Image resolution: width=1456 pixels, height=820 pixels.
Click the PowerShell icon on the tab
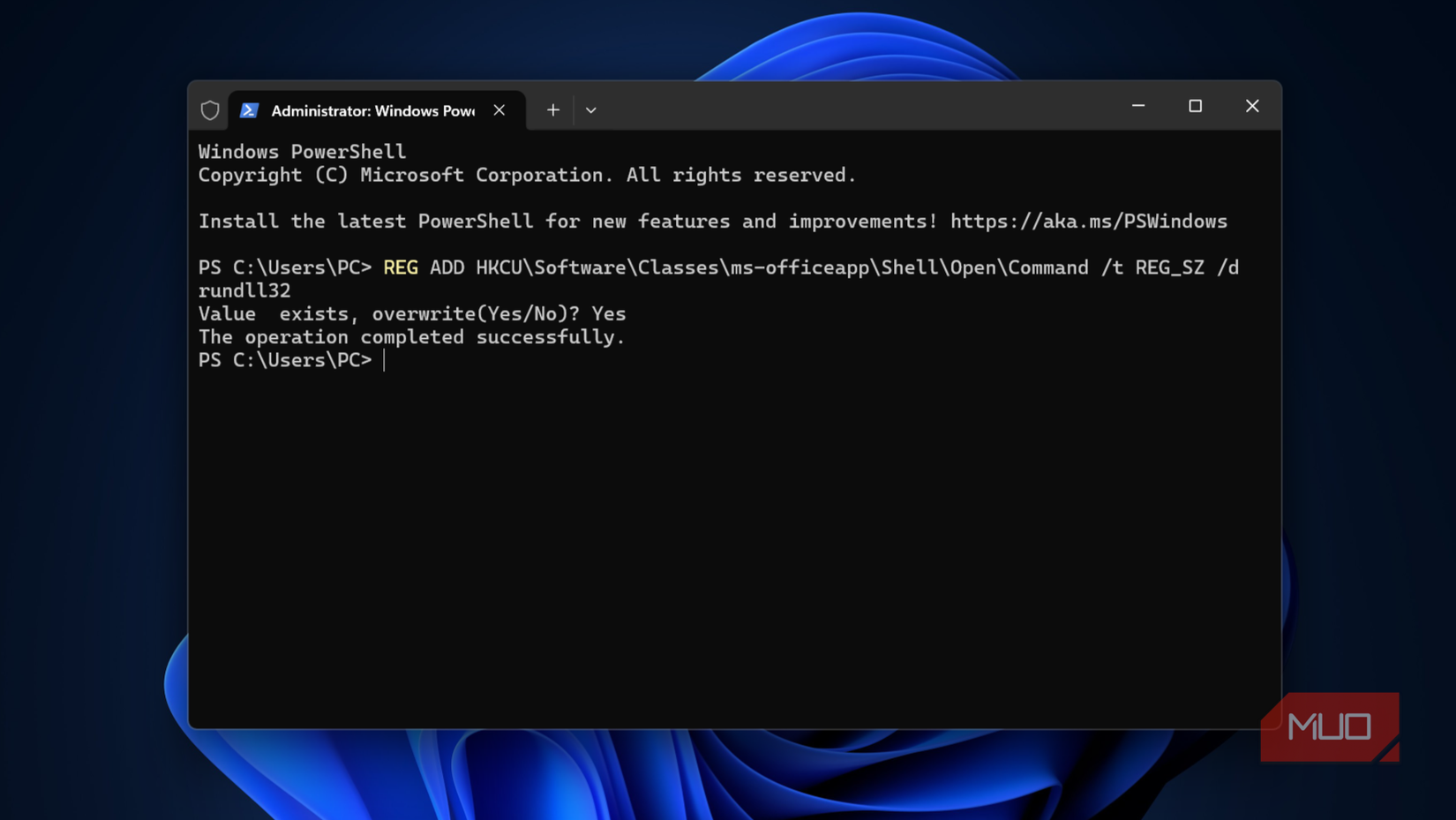250,110
